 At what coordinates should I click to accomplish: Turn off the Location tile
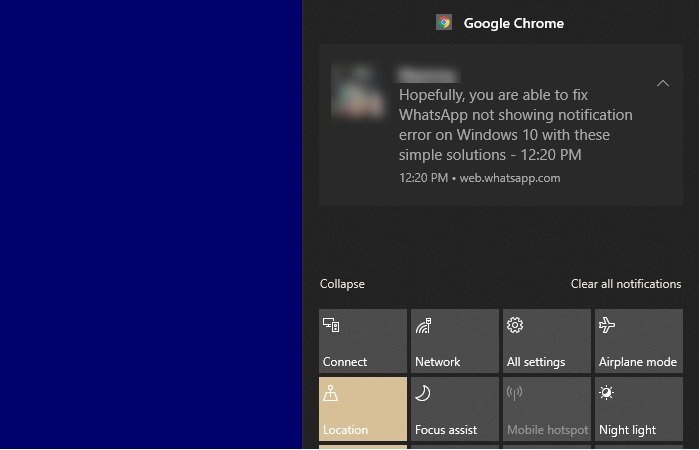pos(363,409)
